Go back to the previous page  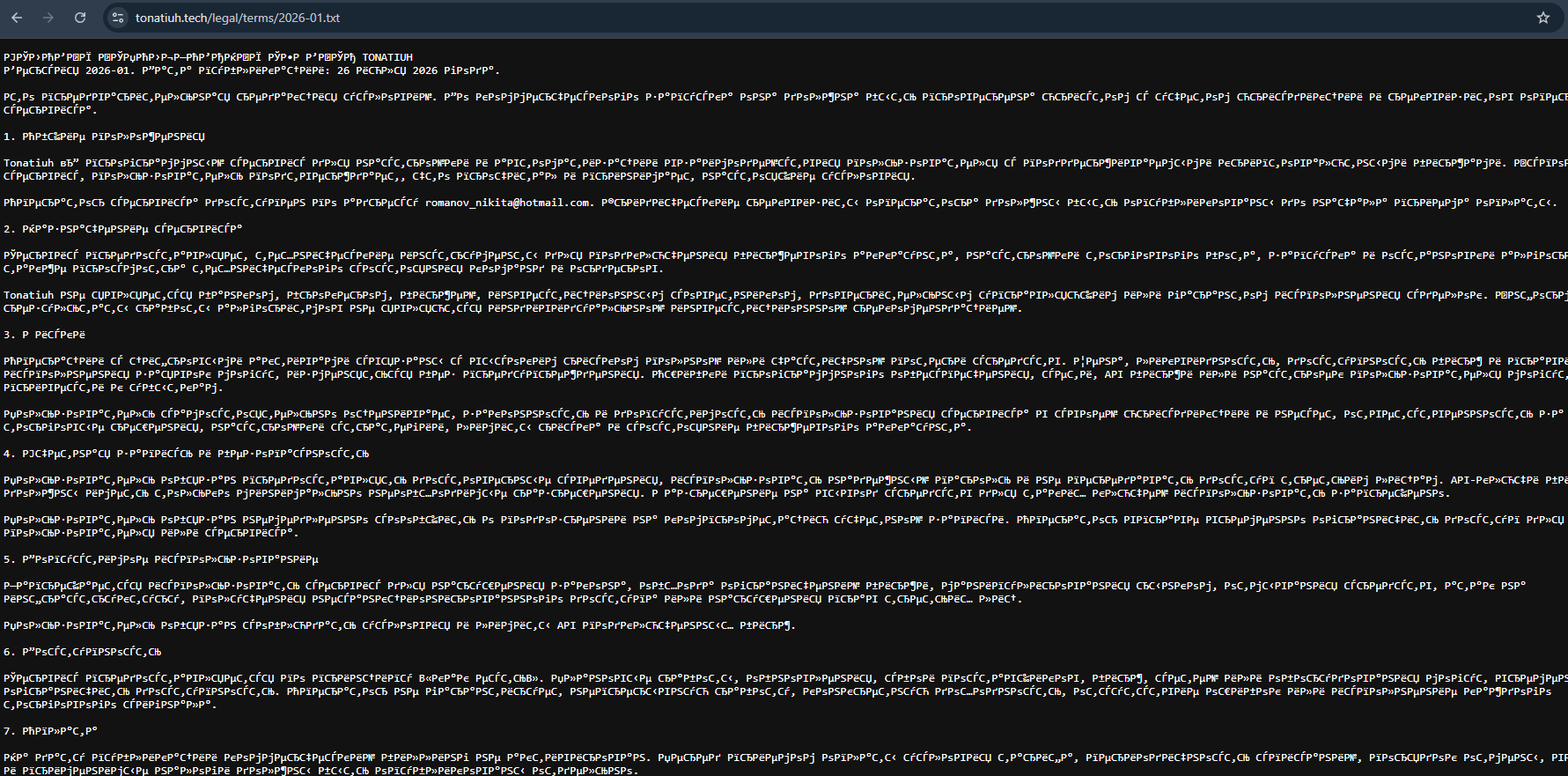[17, 18]
